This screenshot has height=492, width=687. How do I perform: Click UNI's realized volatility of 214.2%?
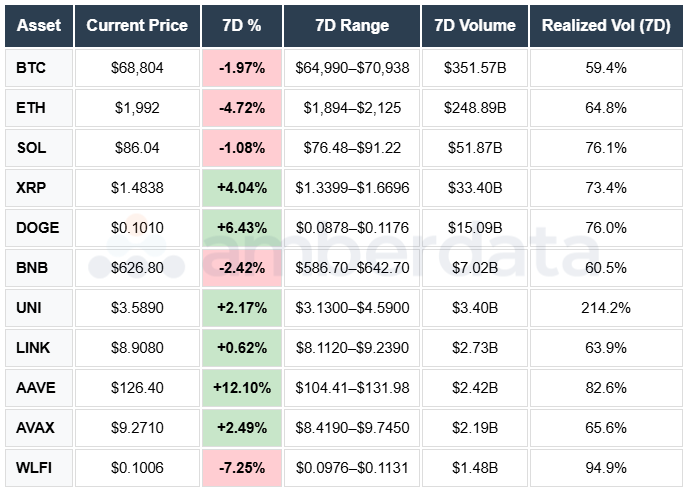point(605,308)
